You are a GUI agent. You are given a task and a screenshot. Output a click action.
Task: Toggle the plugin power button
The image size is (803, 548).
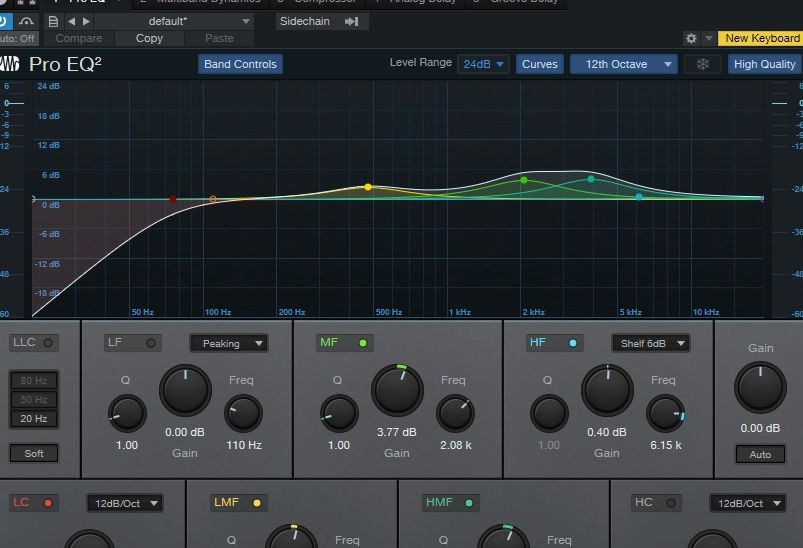(4, 22)
